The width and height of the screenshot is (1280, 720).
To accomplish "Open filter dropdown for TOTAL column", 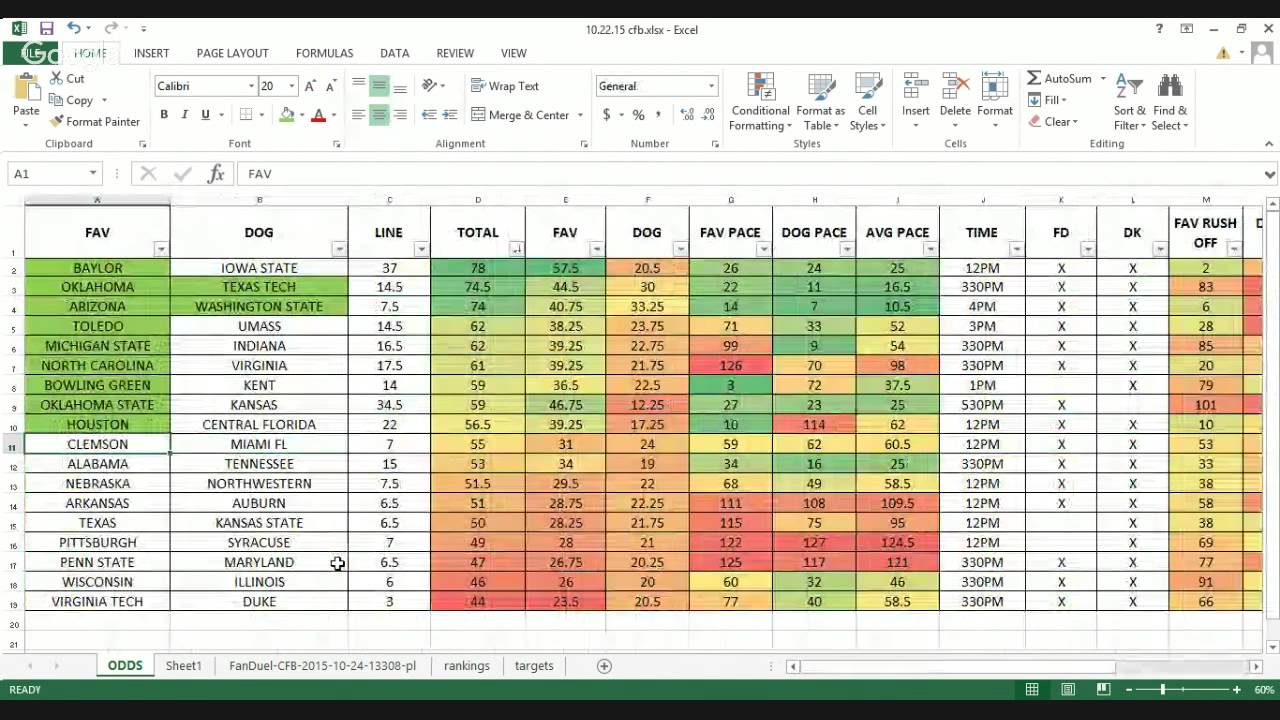I will [516, 249].
